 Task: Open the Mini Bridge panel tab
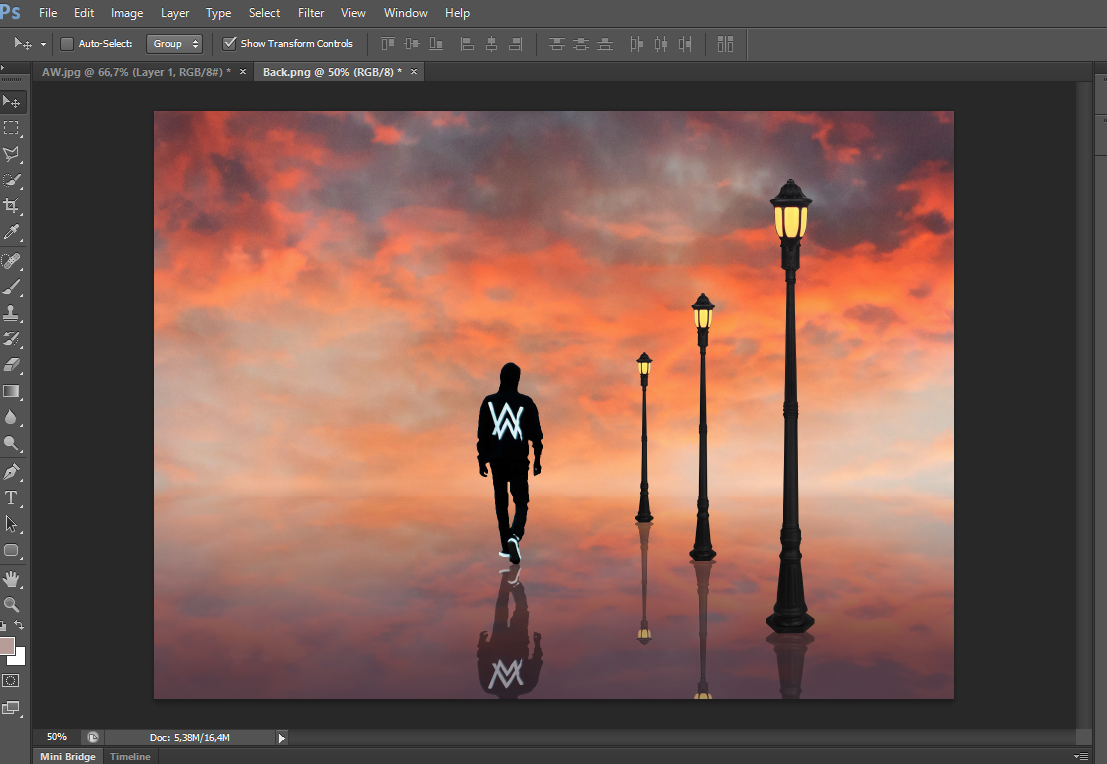click(x=68, y=756)
